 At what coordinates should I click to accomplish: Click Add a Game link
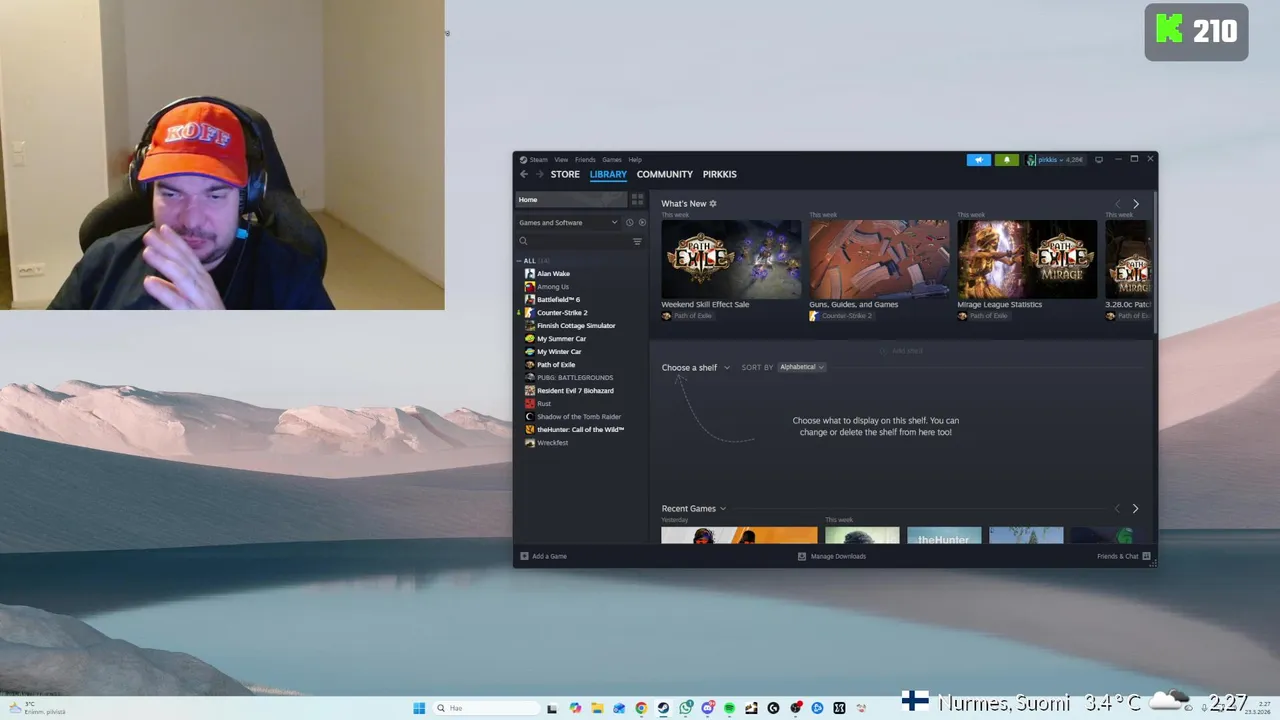point(549,556)
